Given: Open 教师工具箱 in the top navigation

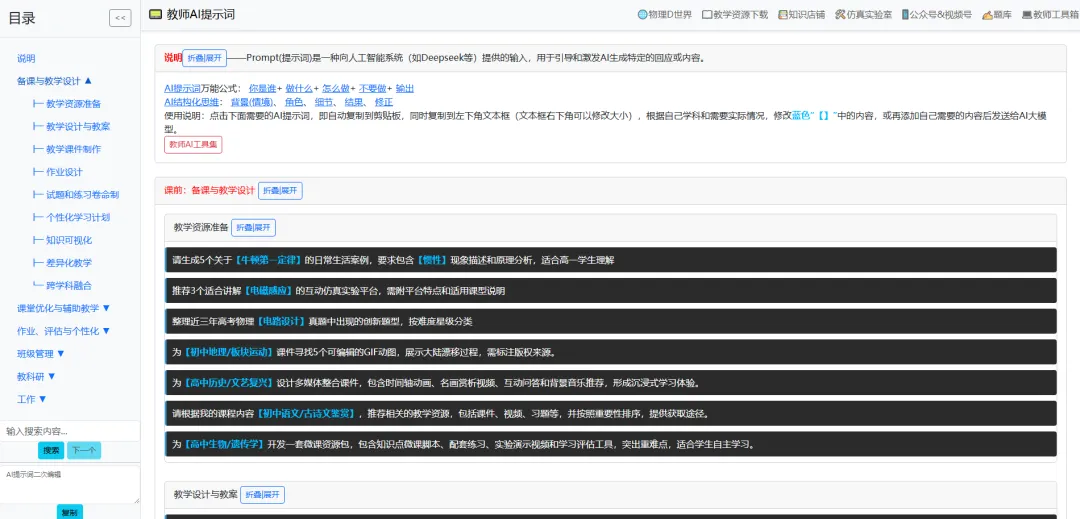Looking at the screenshot, I should (x=1050, y=14).
